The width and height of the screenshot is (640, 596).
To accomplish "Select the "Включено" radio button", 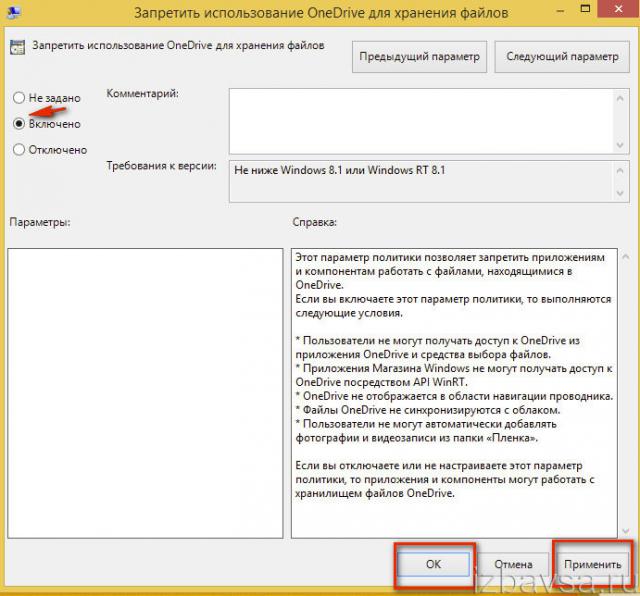I will [19, 123].
